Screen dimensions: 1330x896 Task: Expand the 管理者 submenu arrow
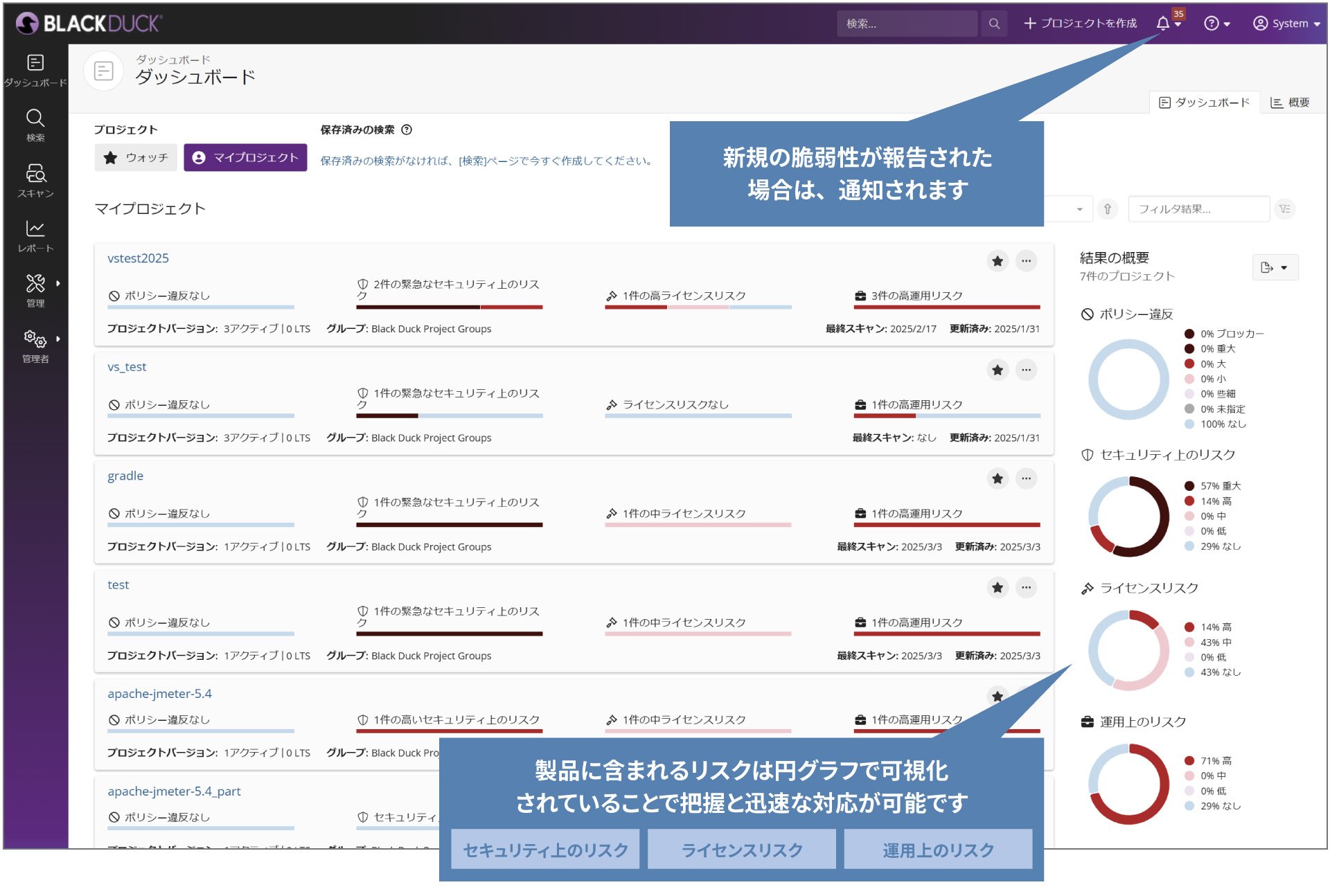[x=58, y=339]
